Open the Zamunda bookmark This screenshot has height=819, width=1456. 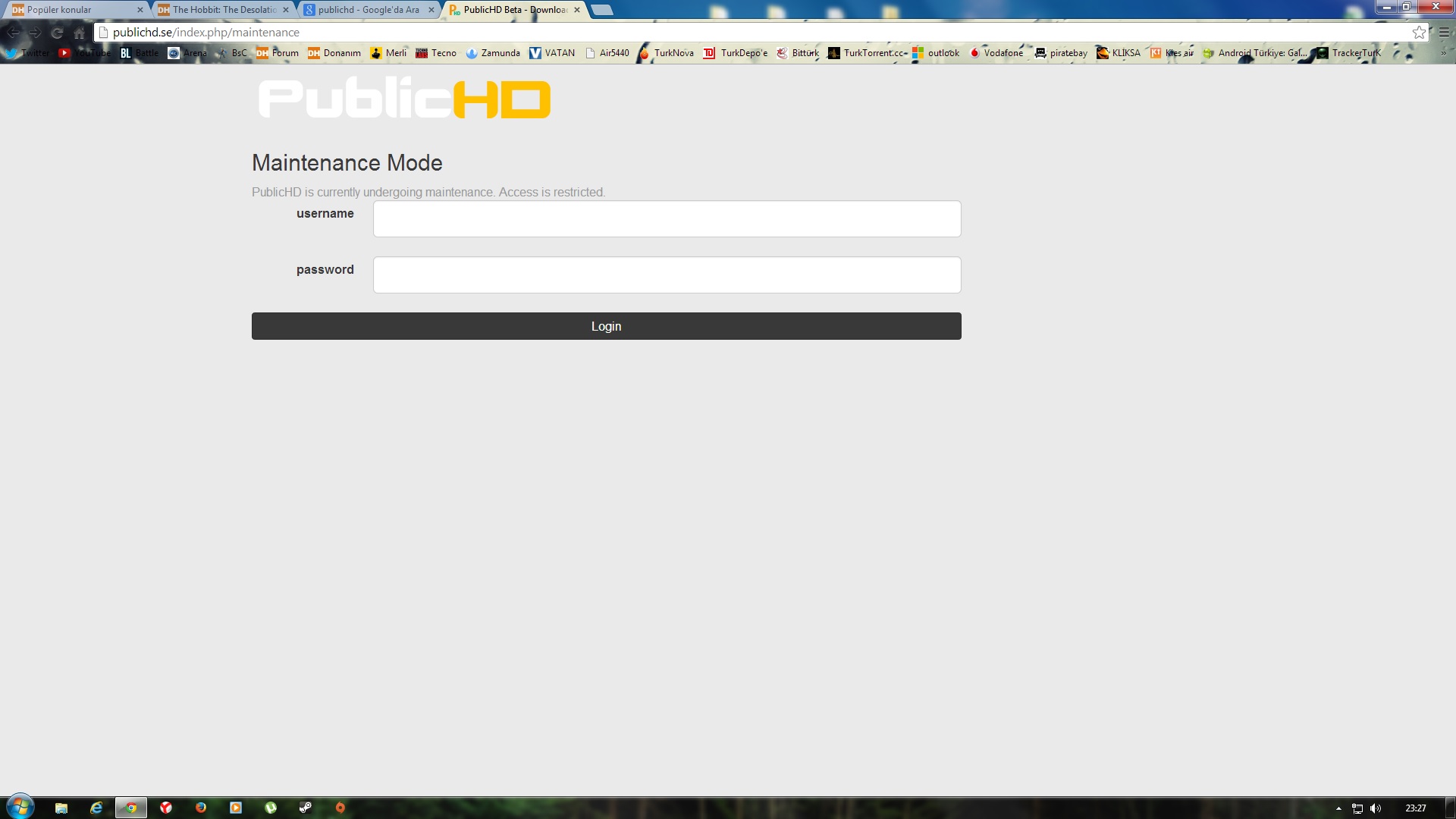pos(493,53)
